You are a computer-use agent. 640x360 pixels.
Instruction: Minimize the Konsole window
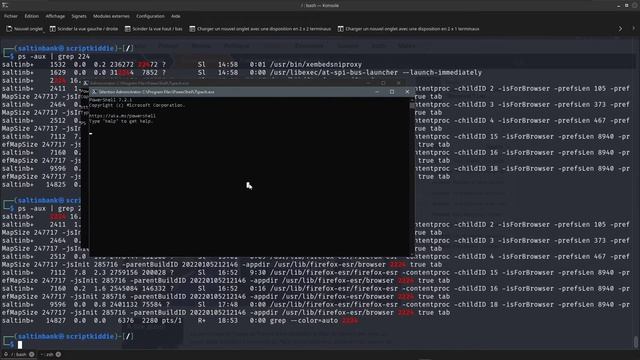coord(619,5)
